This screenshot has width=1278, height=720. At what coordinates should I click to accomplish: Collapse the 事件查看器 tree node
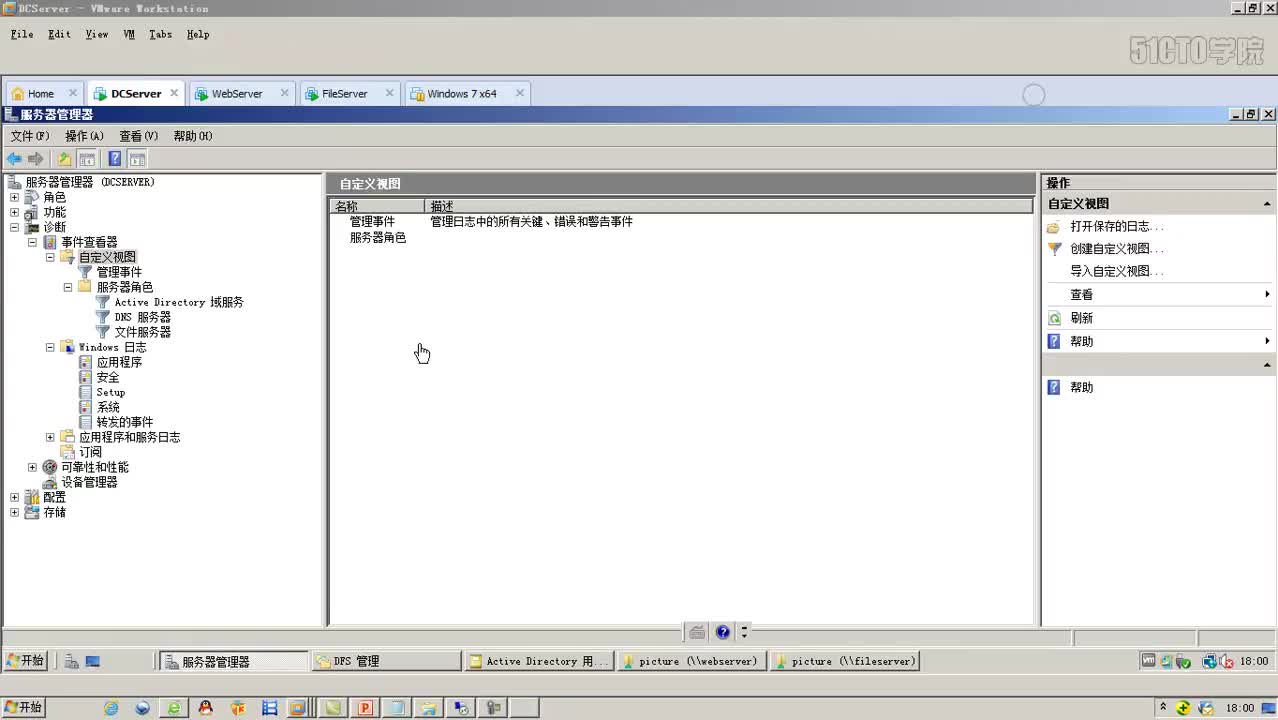32,242
